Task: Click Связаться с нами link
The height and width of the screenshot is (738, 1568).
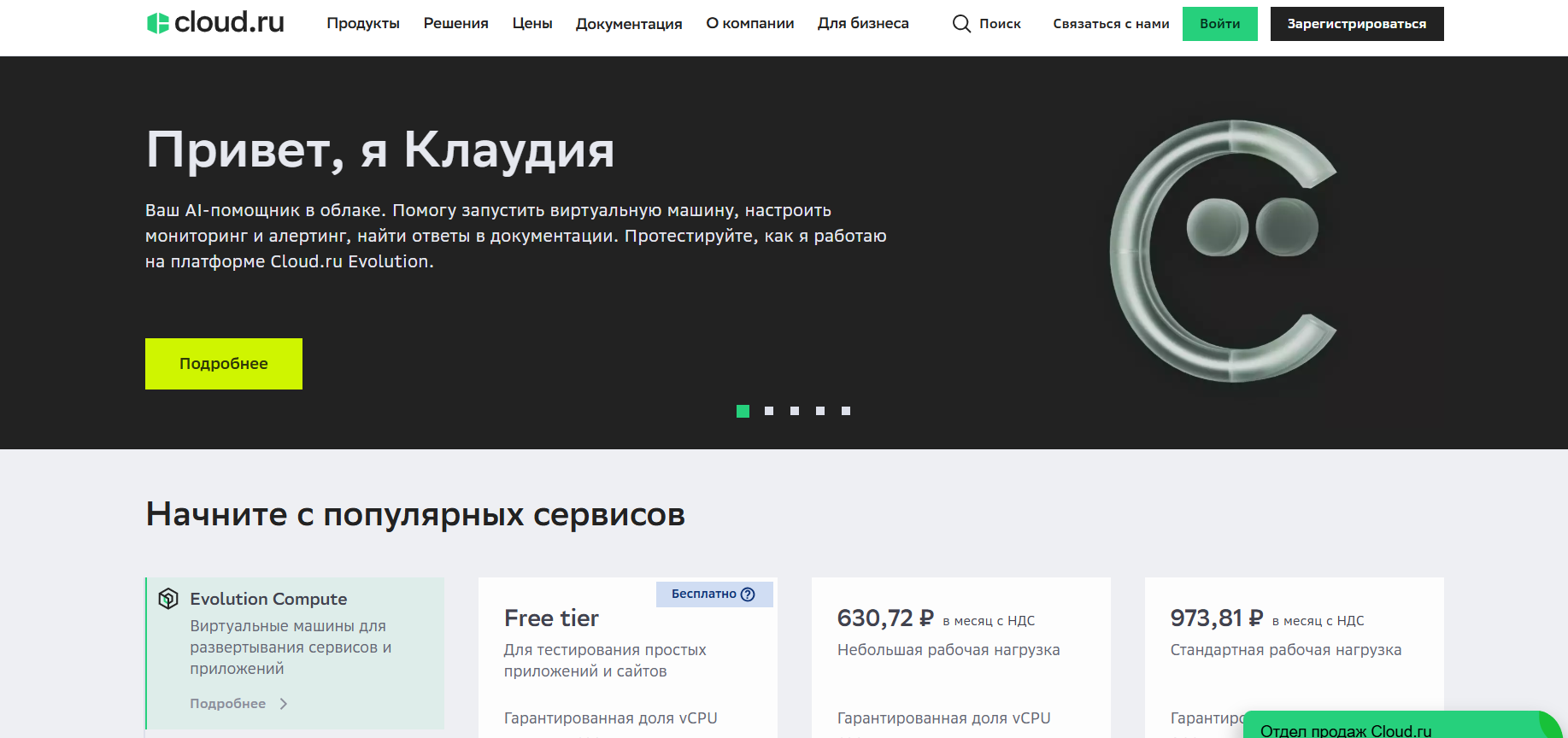Action: tap(1111, 24)
